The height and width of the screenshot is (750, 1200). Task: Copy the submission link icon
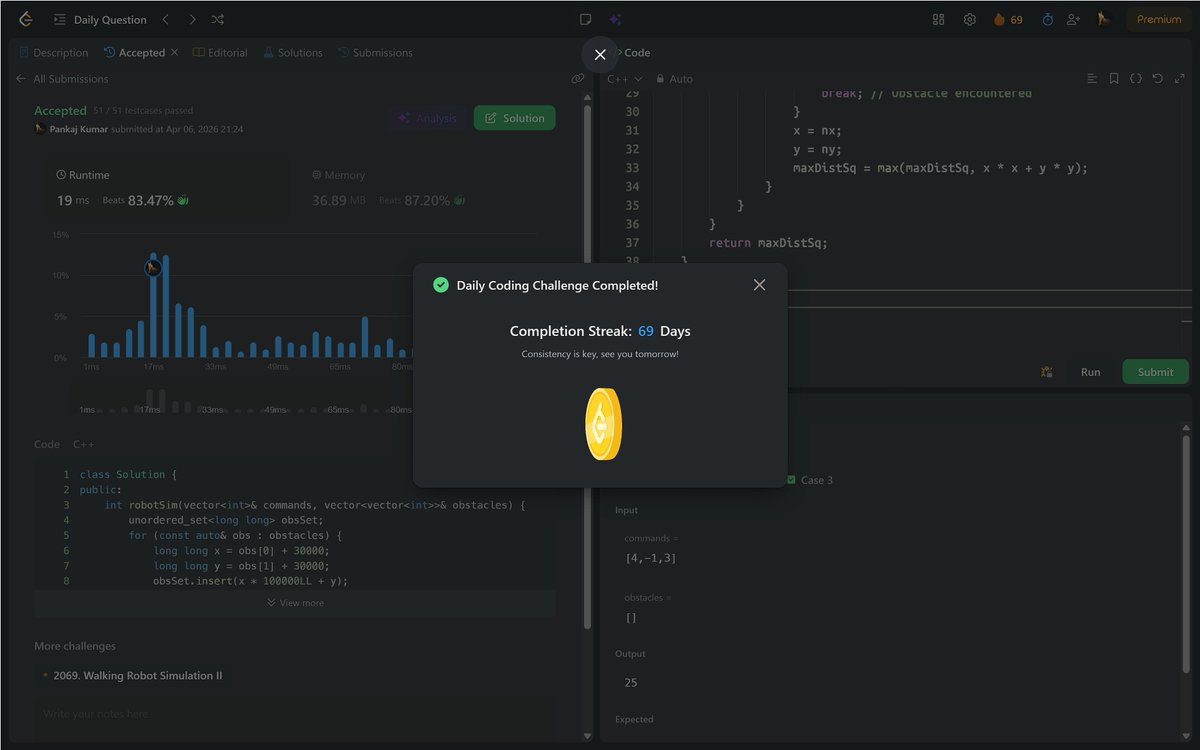coord(577,79)
